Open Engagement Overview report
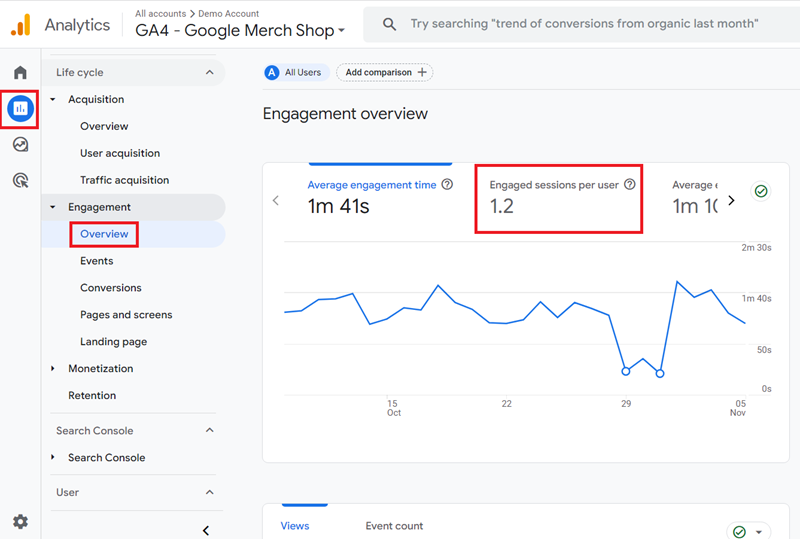 click(x=104, y=234)
